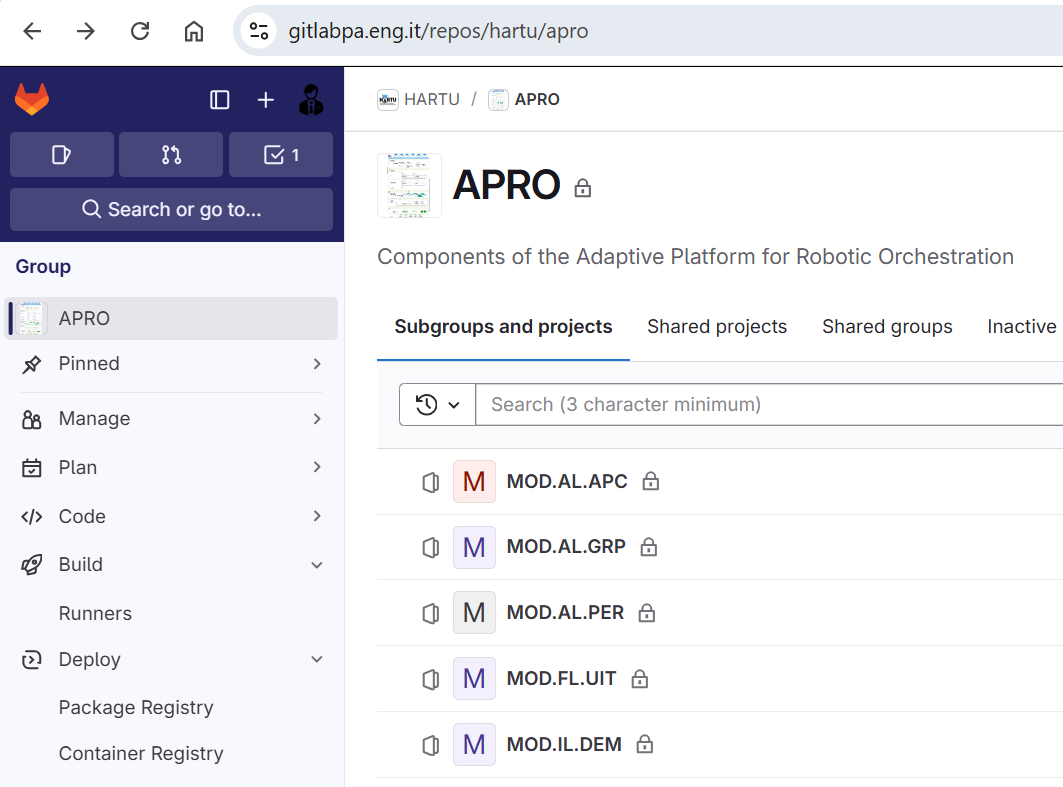Reload the page with the refresh icon
Viewport: 1063px width, 787px height.
point(140,31)
